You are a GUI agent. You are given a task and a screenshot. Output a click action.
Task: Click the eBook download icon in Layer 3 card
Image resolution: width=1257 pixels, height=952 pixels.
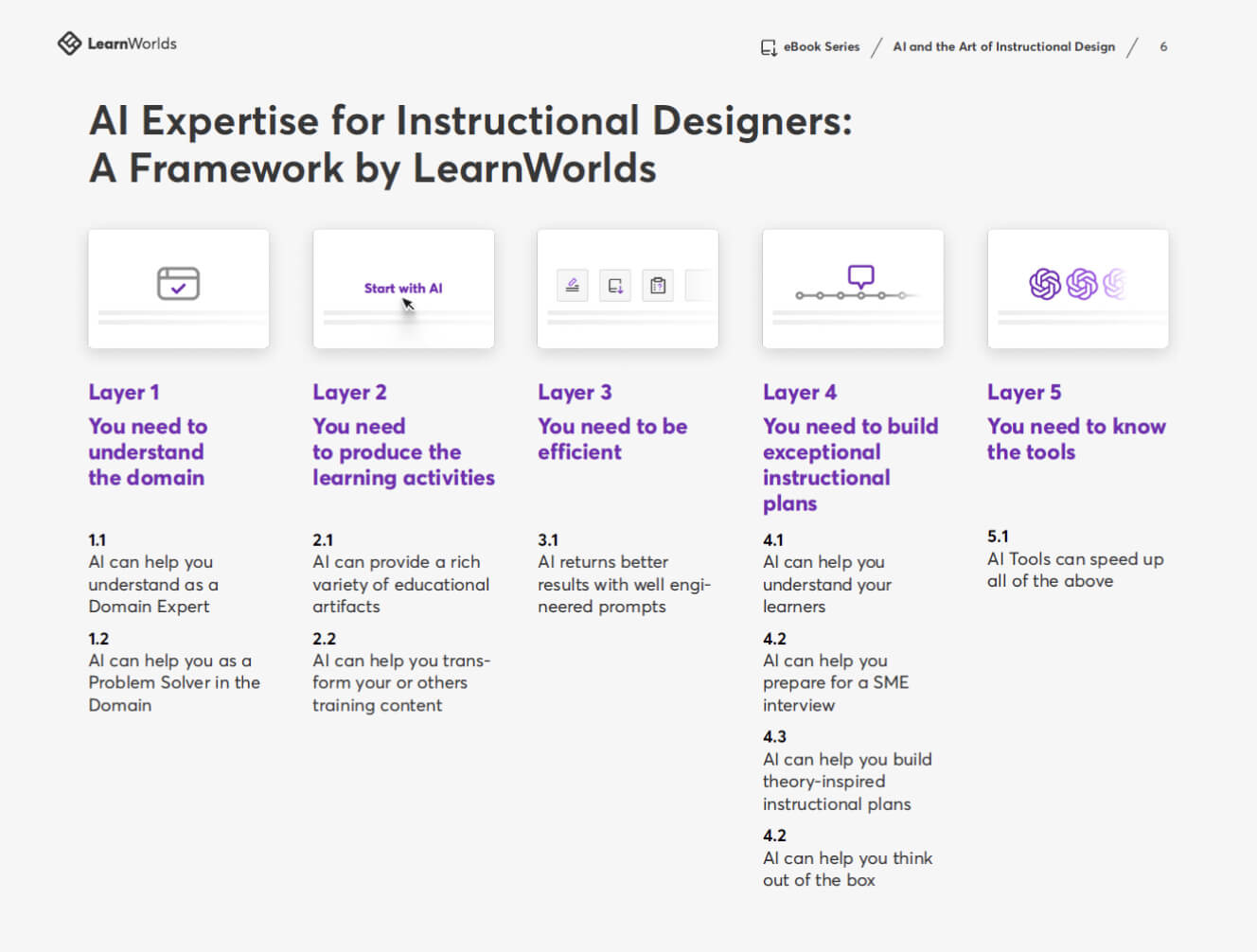click(615, 285)
